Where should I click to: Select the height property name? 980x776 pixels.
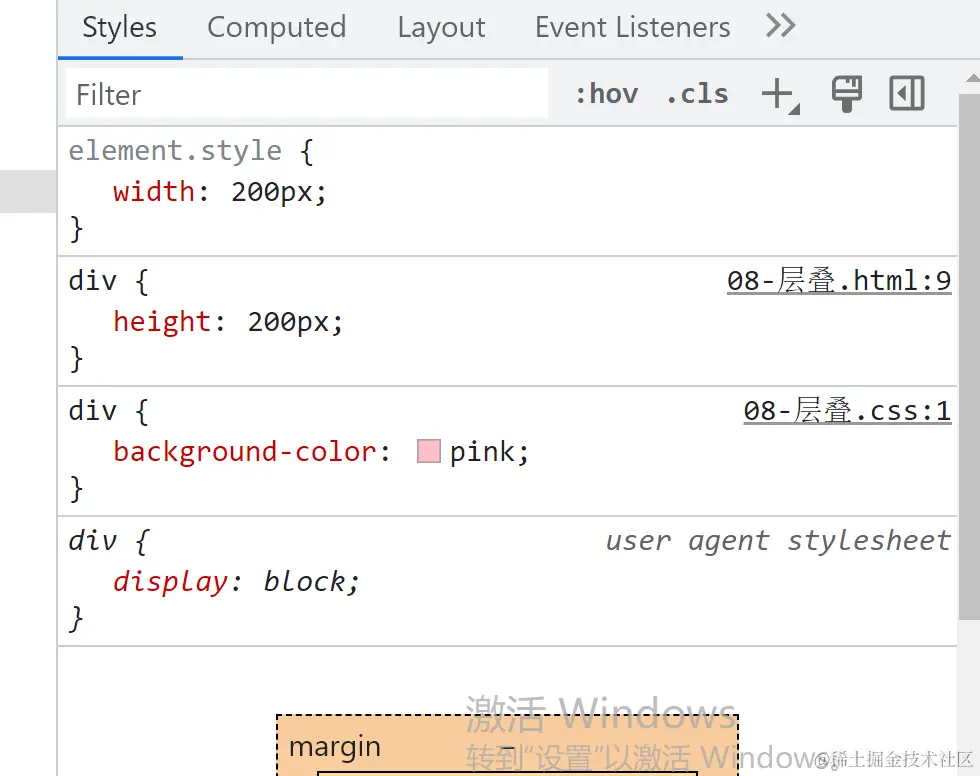tap(162, 321)
